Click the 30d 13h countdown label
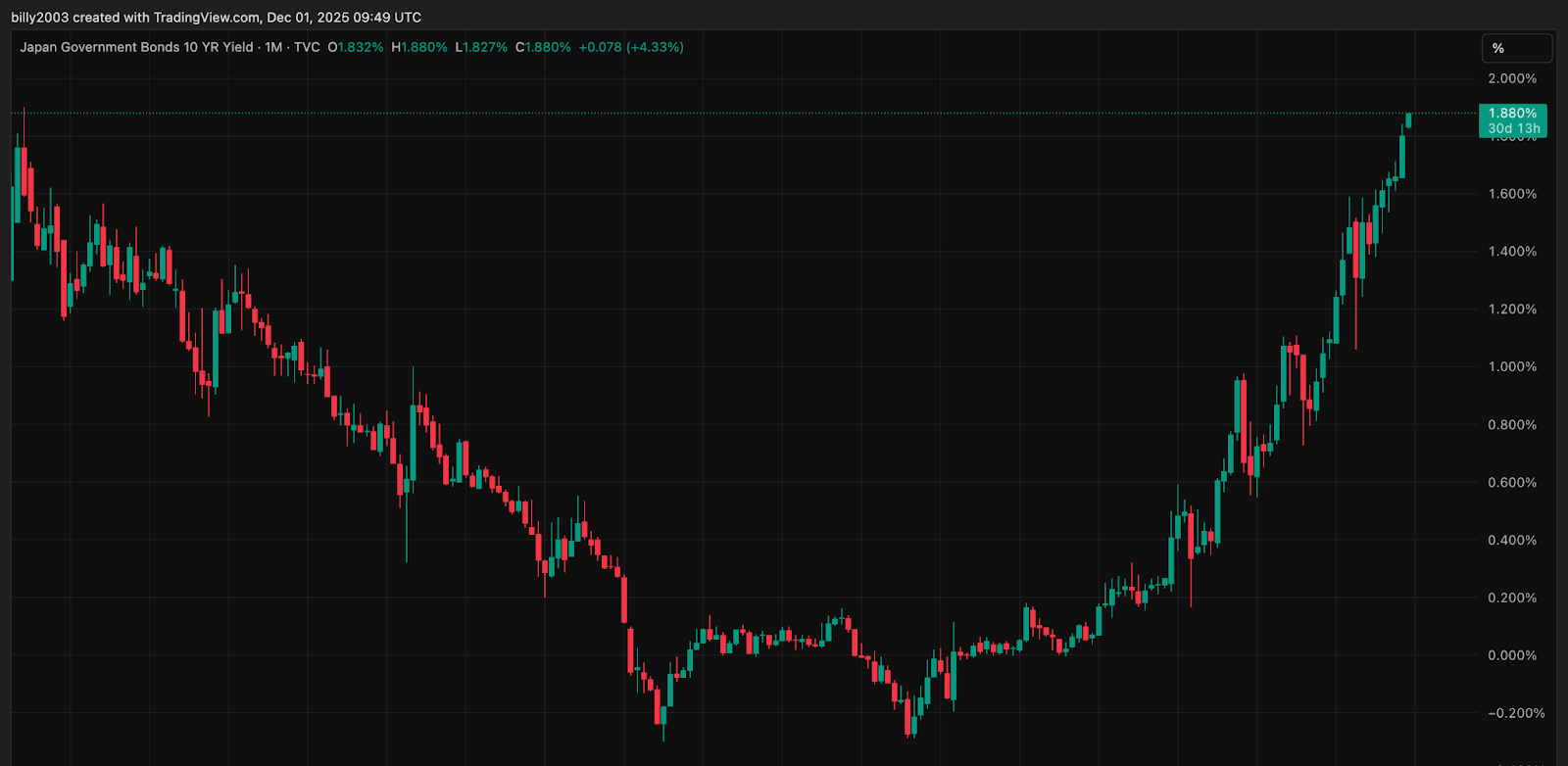 pos(1514,129)
